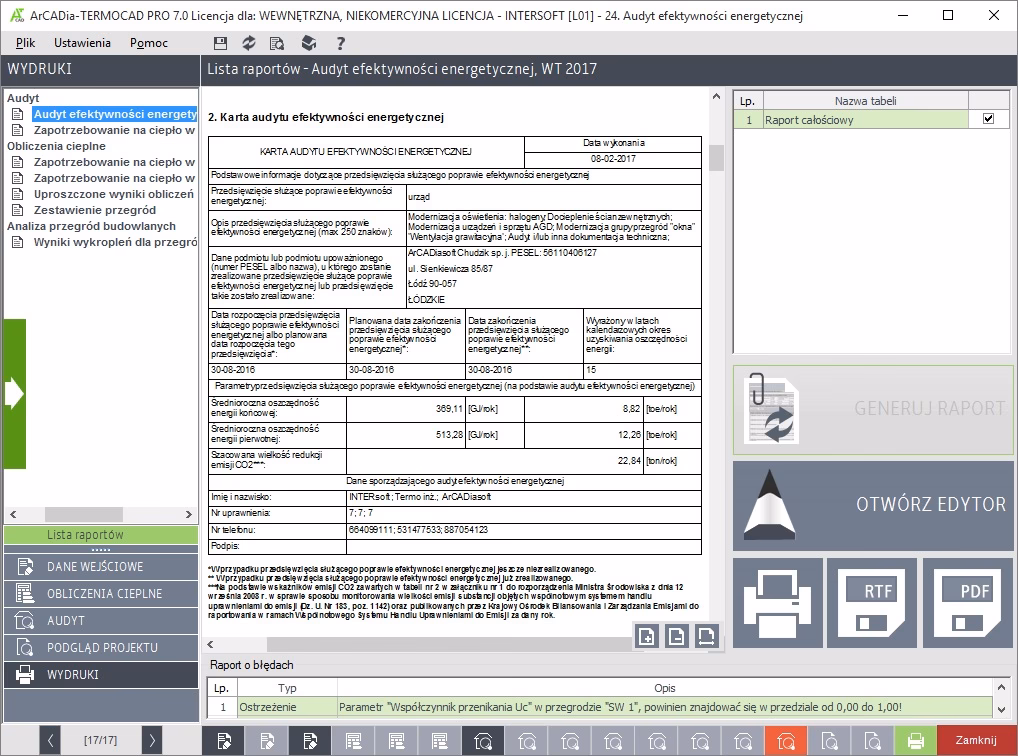Screen dimensions: 1018x756
Task: Export the report to RTF
Action: [x=872, y=602]
